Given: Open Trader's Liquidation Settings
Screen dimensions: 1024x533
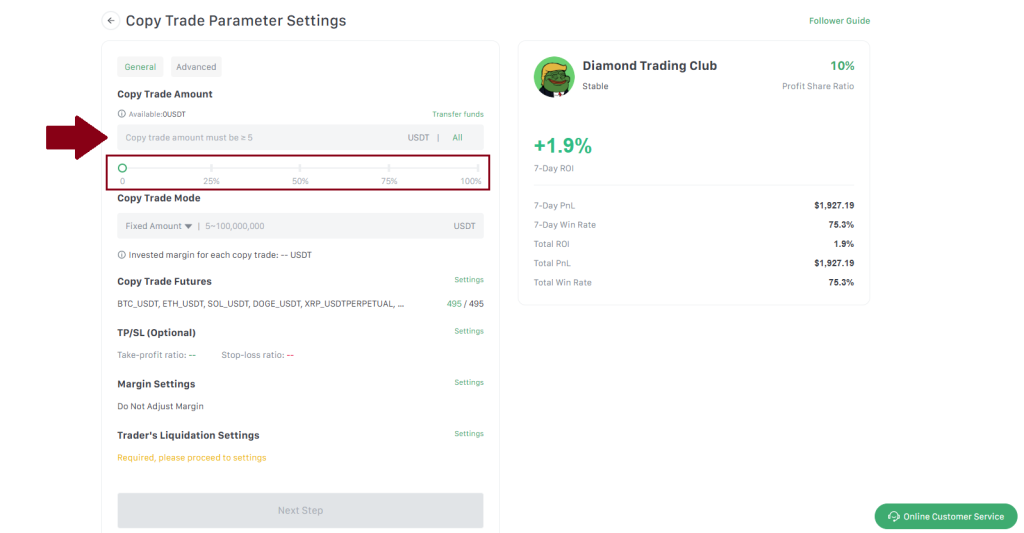Looking at the screenshot, I should click(x=468, y=434).
